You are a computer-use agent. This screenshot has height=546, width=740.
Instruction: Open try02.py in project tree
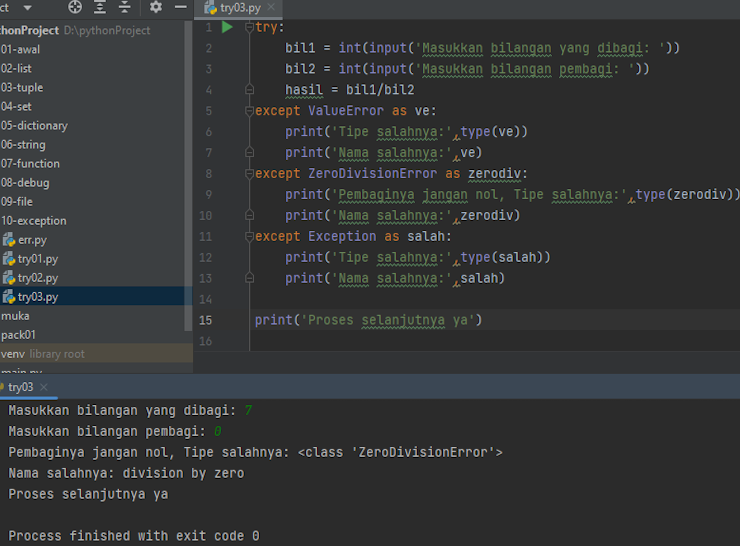38,278
